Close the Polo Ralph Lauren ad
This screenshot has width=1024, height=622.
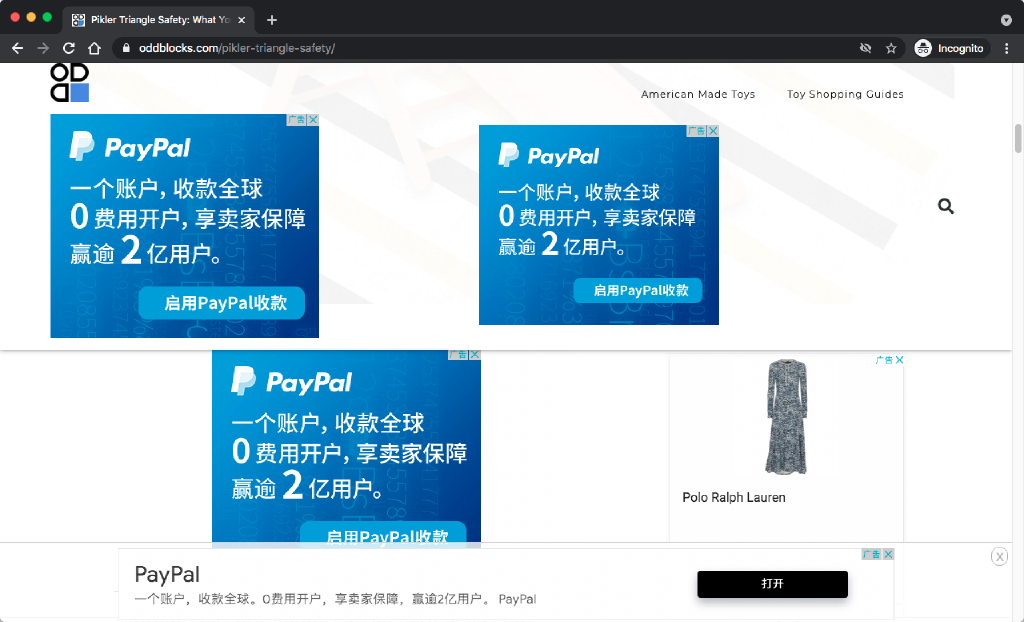tap(899, 360)
